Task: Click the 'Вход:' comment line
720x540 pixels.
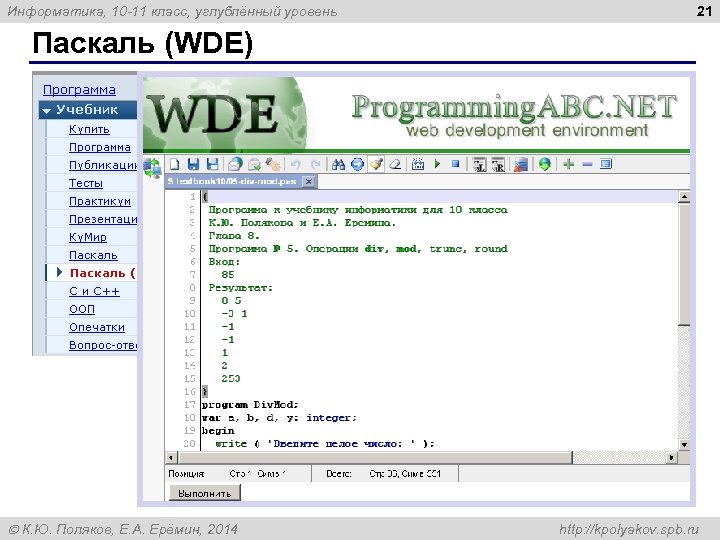Action: coord(225,262)
